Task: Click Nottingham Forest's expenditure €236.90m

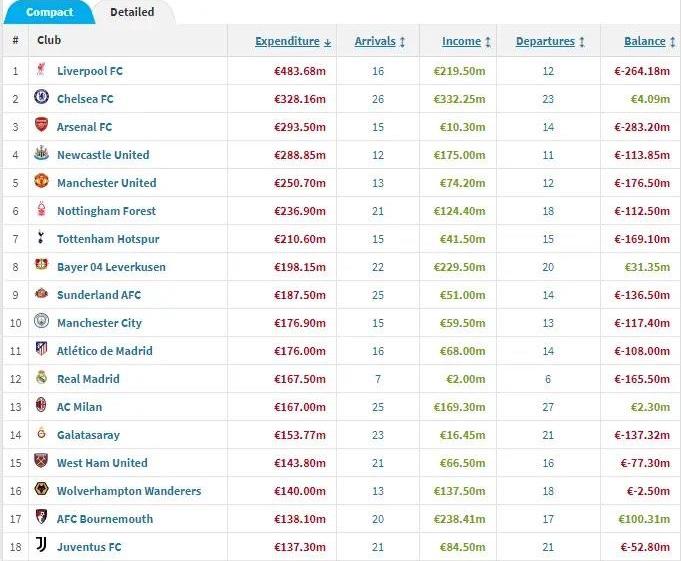Action: [x=300, y=211]
